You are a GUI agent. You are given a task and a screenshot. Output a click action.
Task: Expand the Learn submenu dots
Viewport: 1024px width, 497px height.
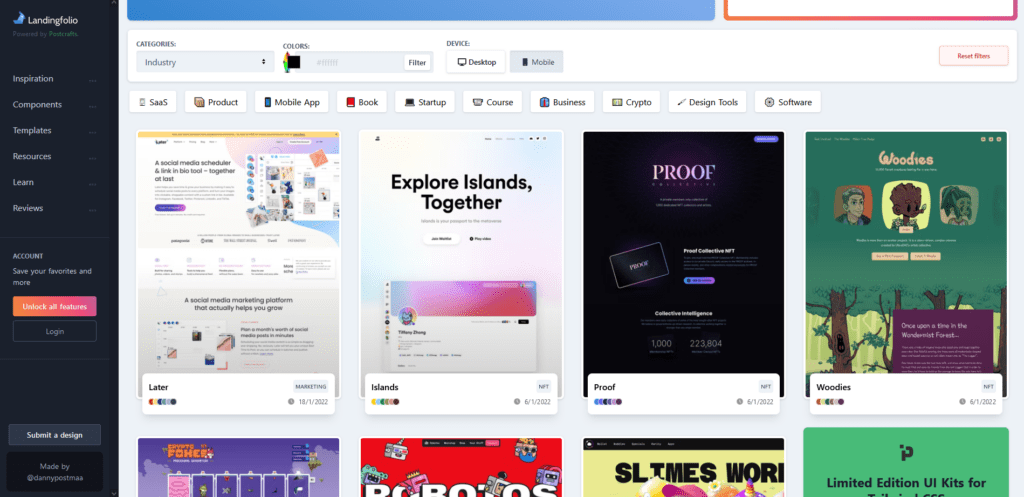coord(92,185)
